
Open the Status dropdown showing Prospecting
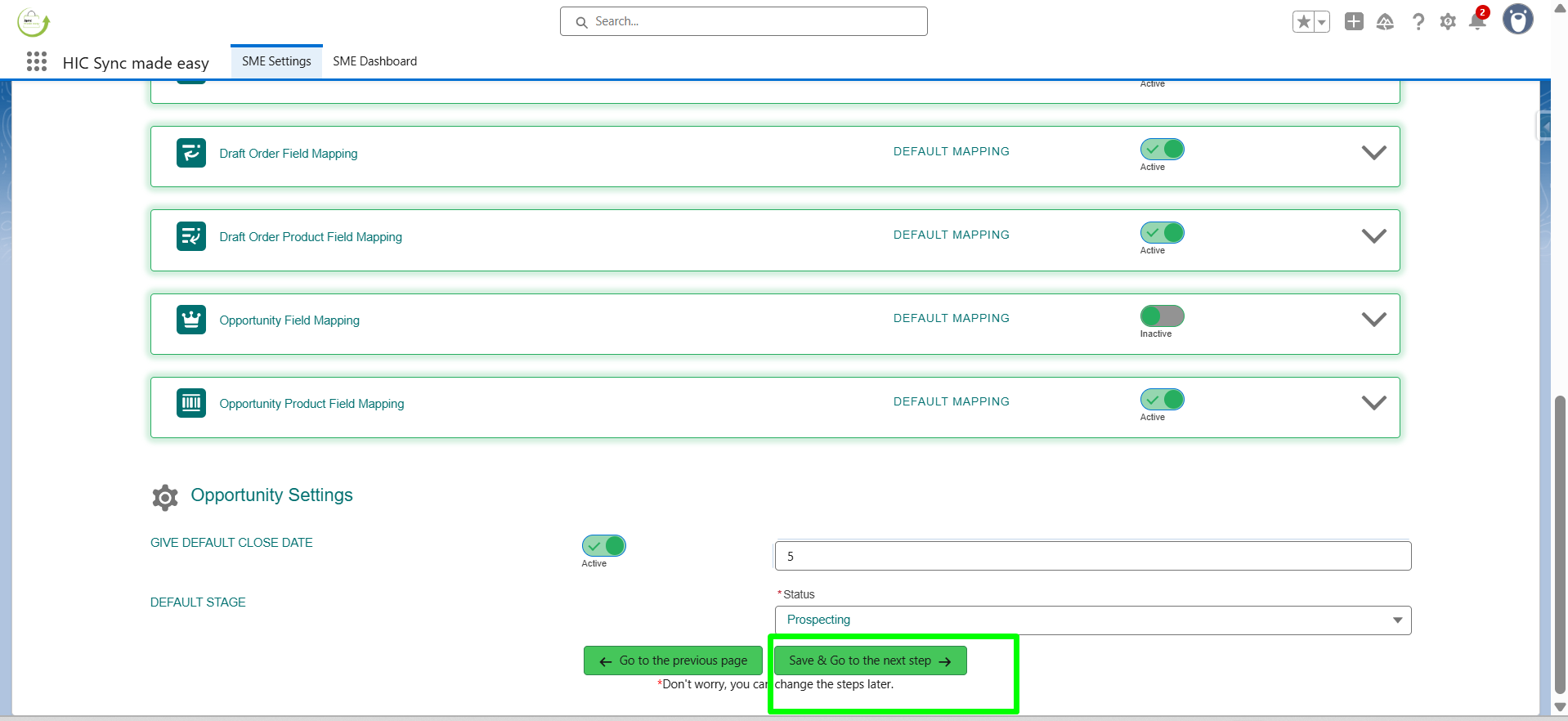coord(1092,620)
